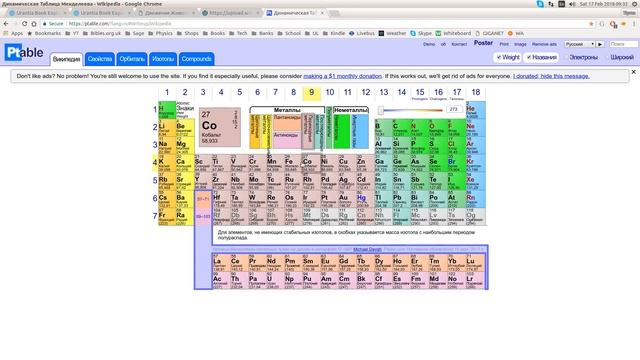The height and width of the screenshot is (360, 640).
Task: Click the Ptable logo
Action: pyautogui.click(x=24, y=52)
